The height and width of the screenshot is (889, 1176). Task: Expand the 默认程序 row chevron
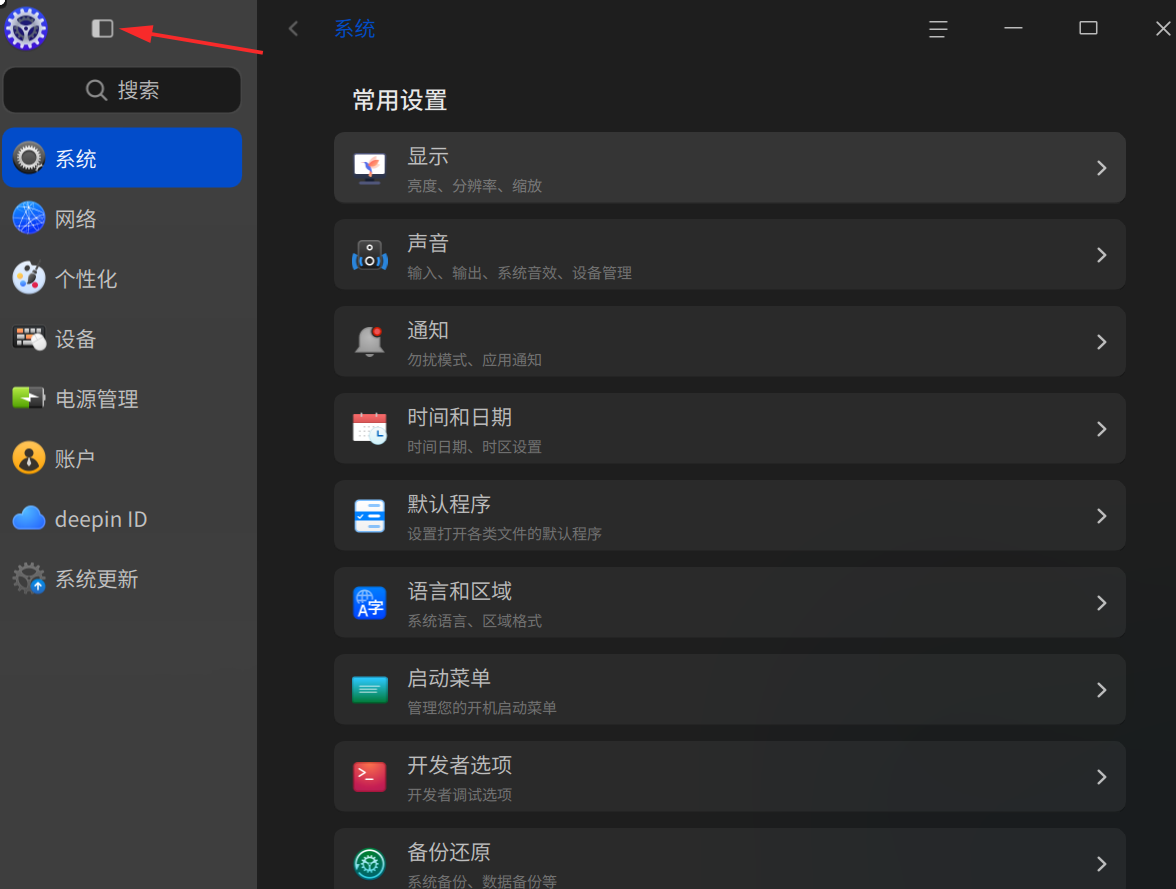pos(1101,516)
